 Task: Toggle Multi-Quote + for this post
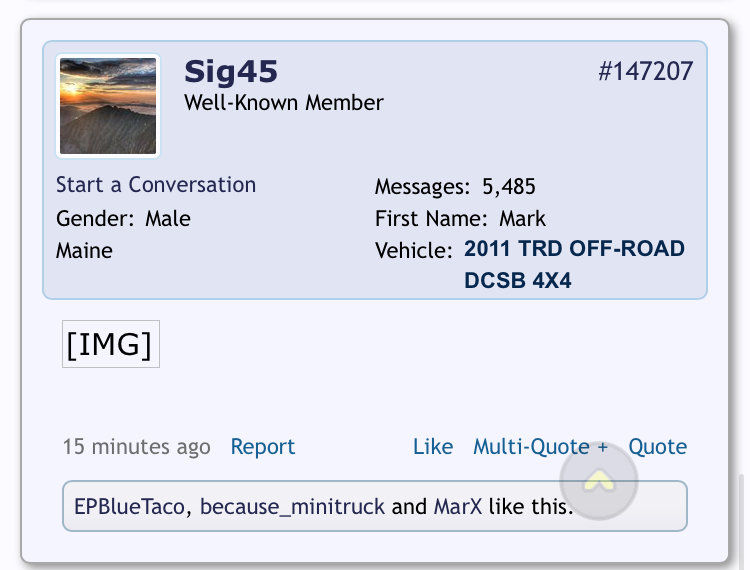pyautogui.click(x=540, y=447)
